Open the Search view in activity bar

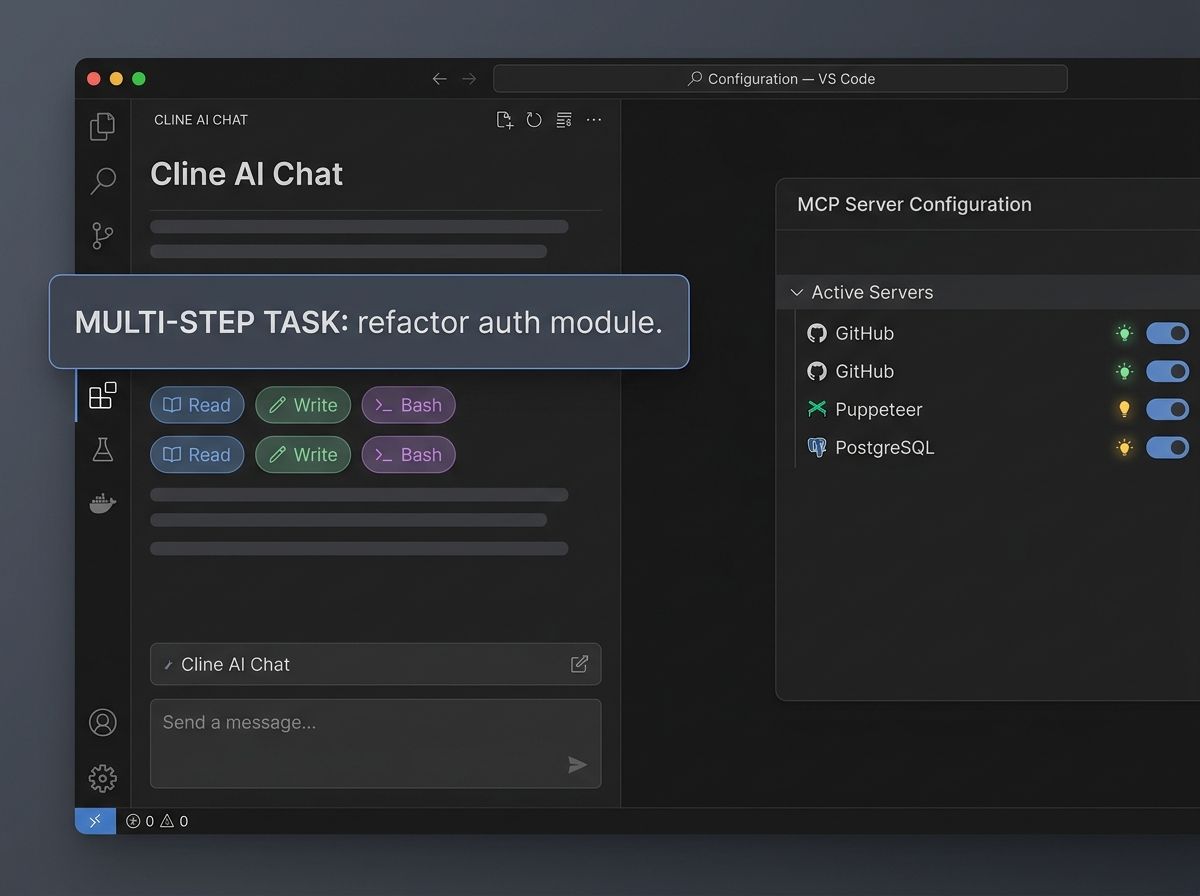(103, 181)
